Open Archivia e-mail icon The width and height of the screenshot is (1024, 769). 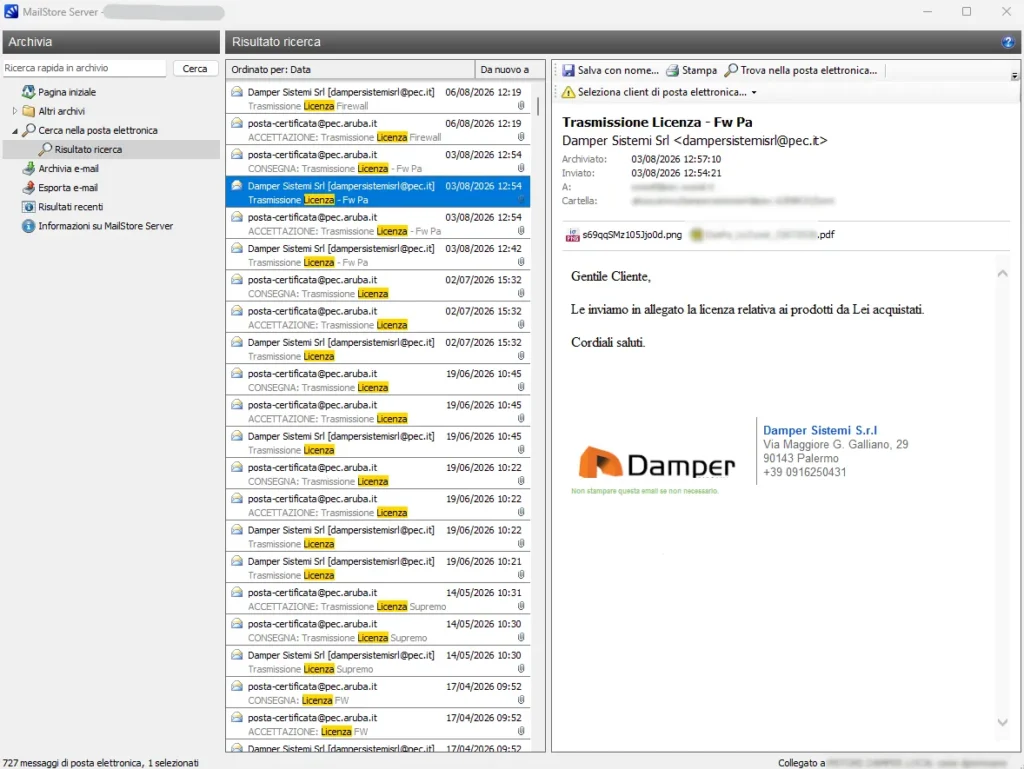tap(28, 168)
